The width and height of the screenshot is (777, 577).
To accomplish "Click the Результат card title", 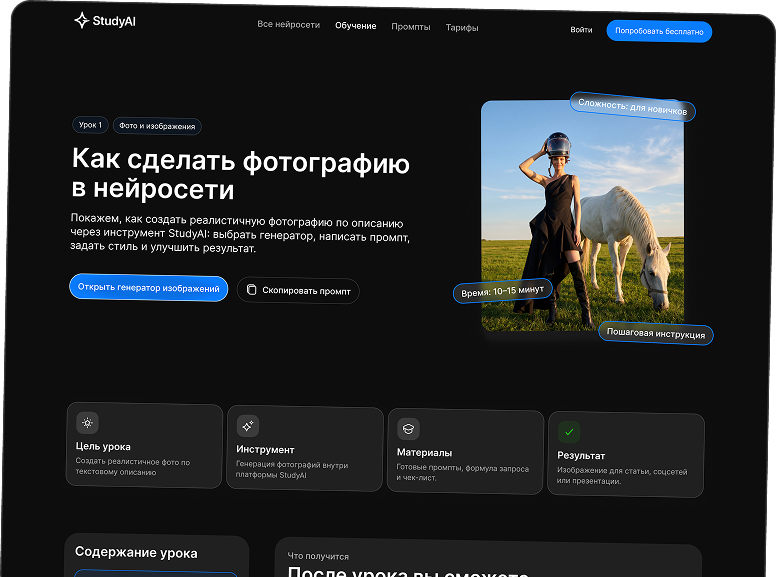I will tap(581, 455).
